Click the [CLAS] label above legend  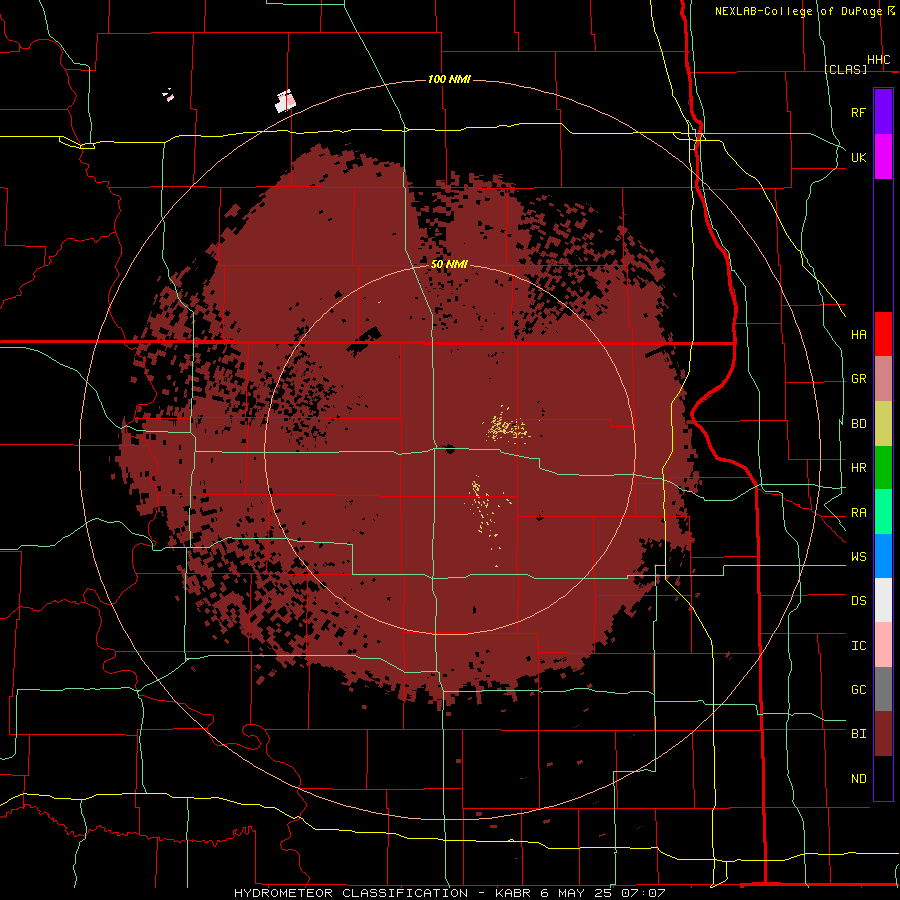846,69
